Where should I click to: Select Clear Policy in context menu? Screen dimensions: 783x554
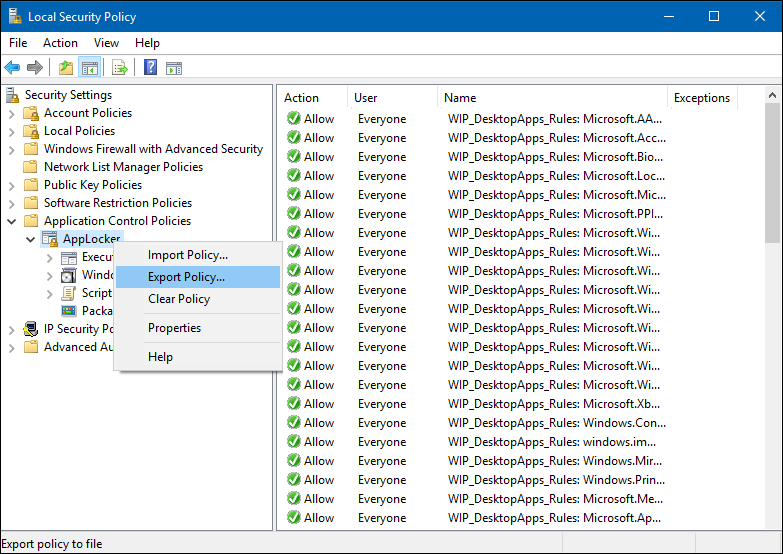178,299
